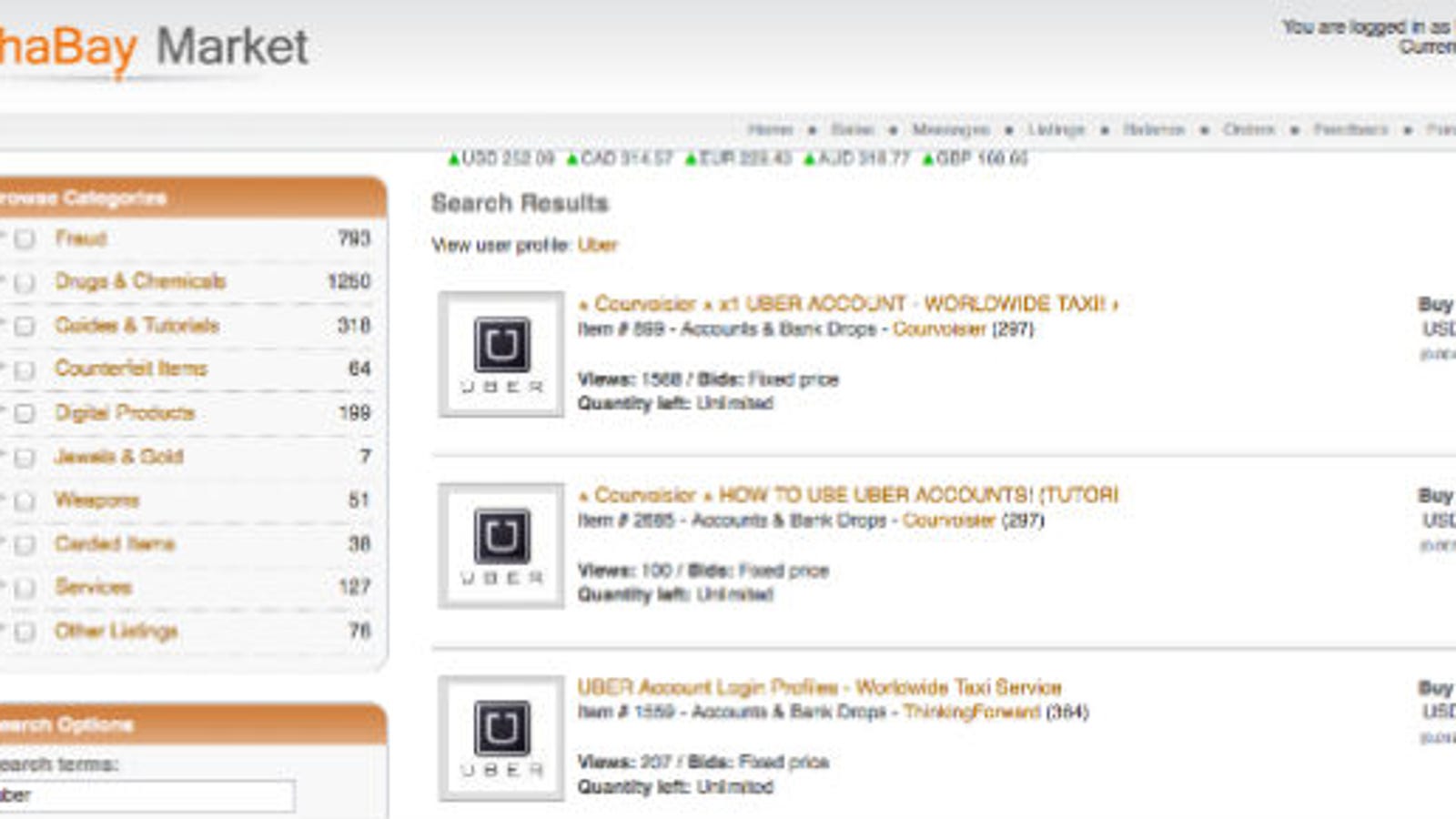1456x819 pixels.
Task: Open the Listings navigation item
Action: pos(1057,129)
